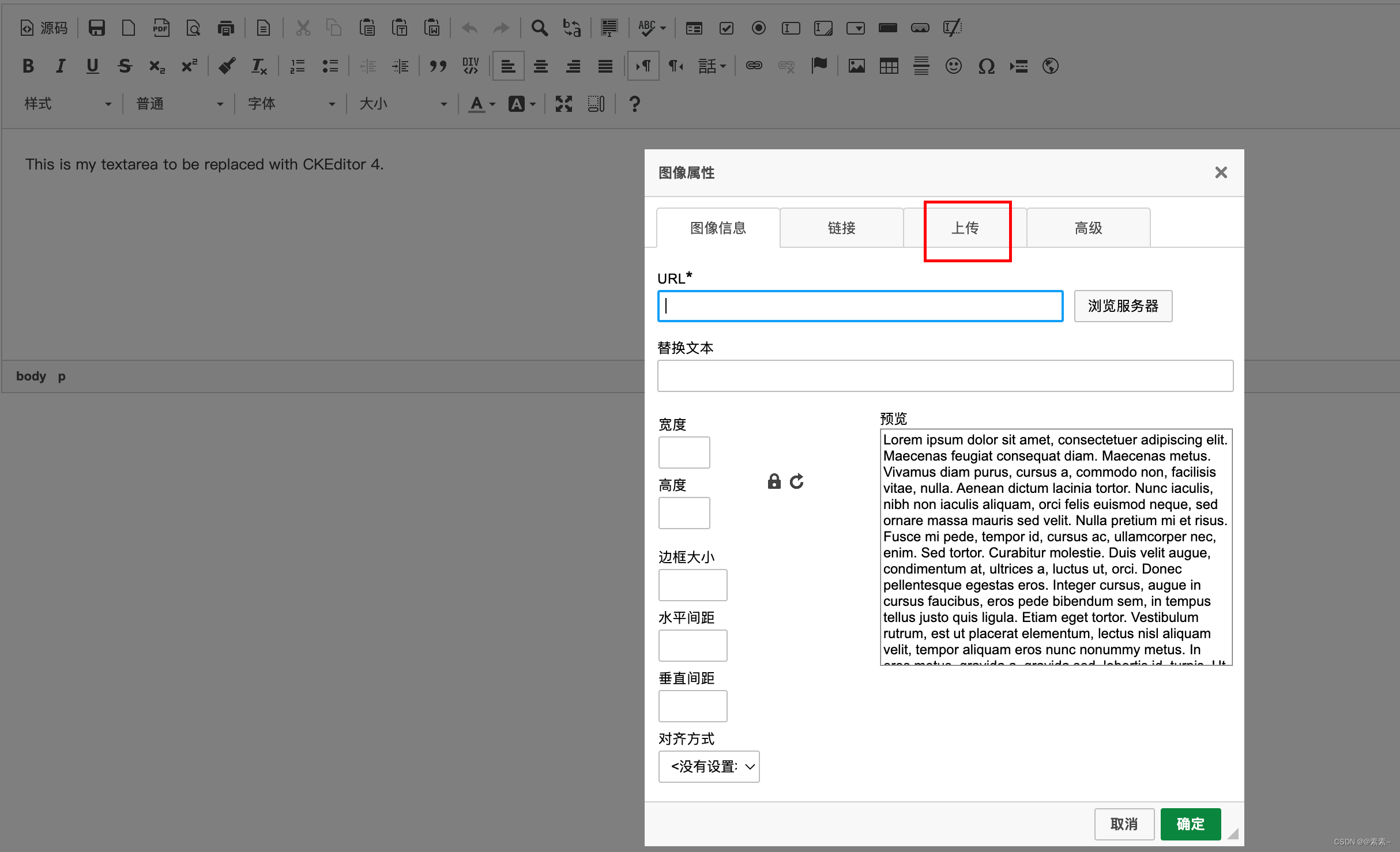Viewport: 1400px width, 852px height.
Task: Click the Print icon
Action: pos(225,28)
